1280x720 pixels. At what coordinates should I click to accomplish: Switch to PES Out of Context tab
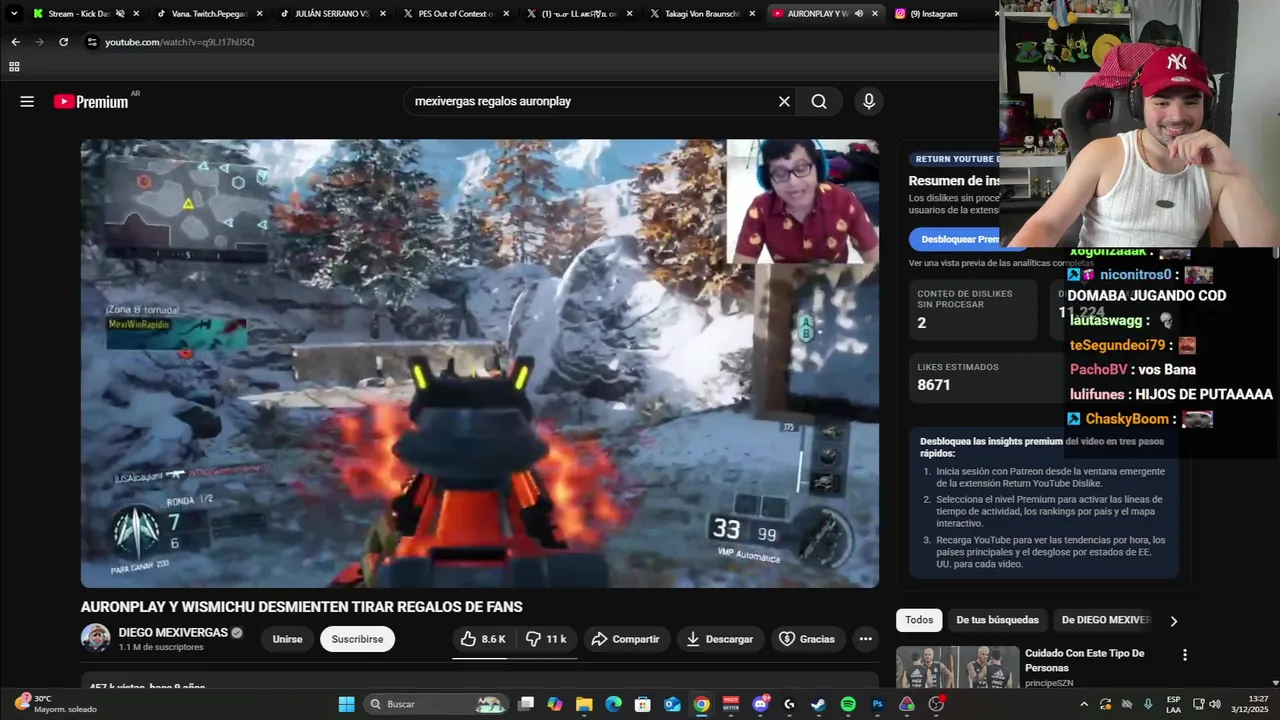(455, 14)
